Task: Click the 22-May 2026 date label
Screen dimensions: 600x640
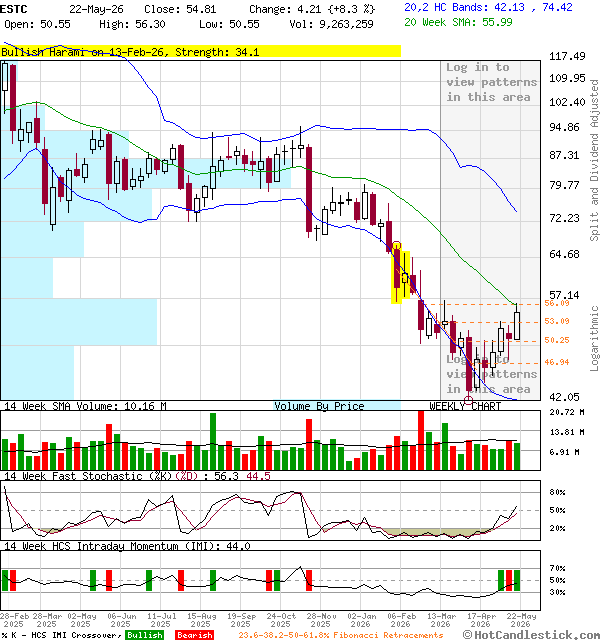Action: (x=521, y=620)
